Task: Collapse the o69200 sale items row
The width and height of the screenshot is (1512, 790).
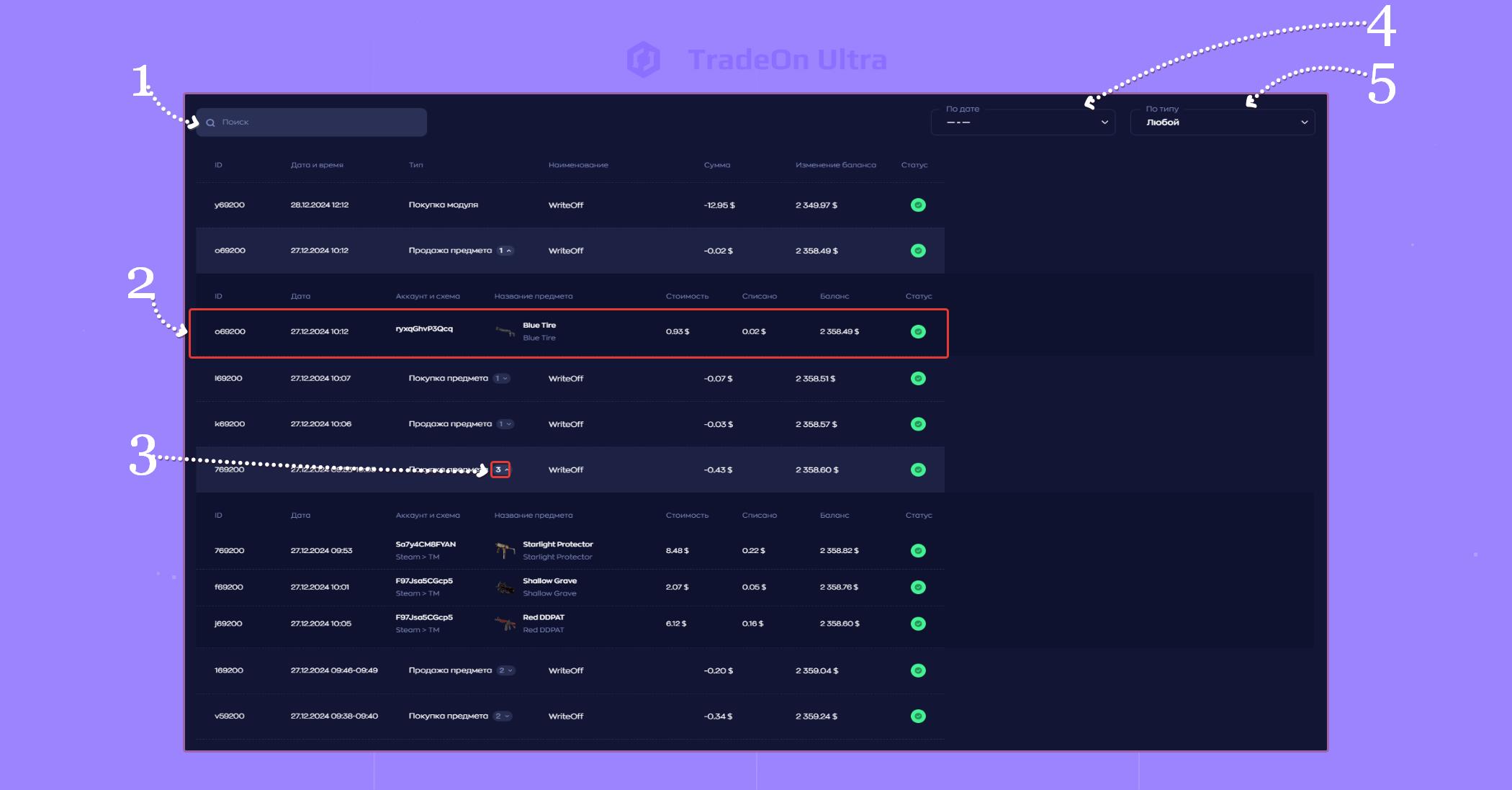Action: click(x=505, y=251)
